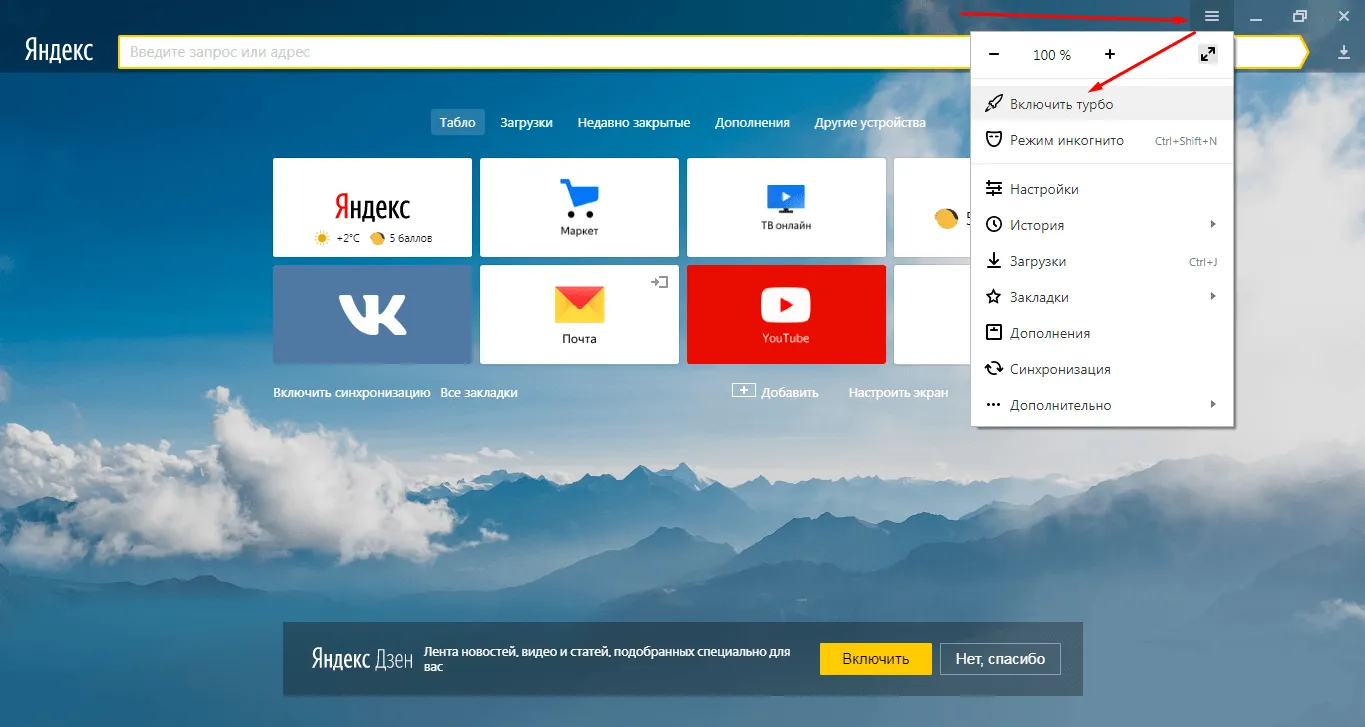
Task: Switch to the Загрузки tab
Action: coord(526,122)
